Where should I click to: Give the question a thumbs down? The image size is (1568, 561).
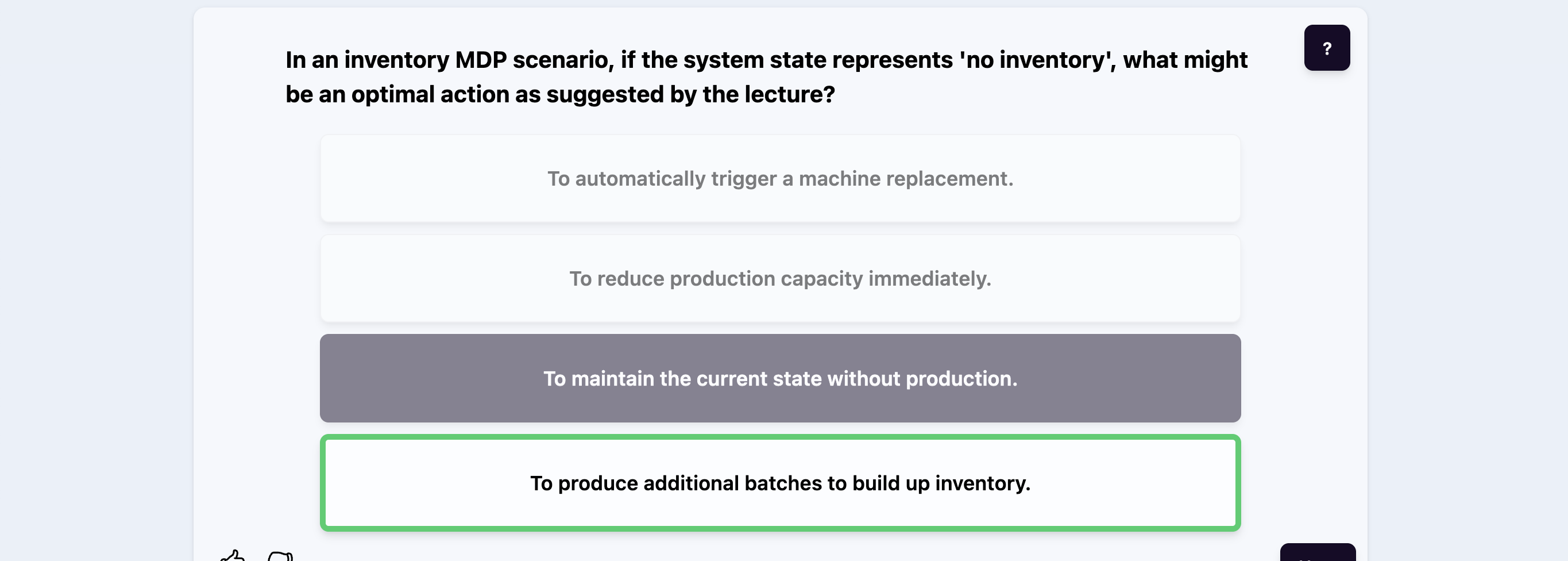pos(281,556)
